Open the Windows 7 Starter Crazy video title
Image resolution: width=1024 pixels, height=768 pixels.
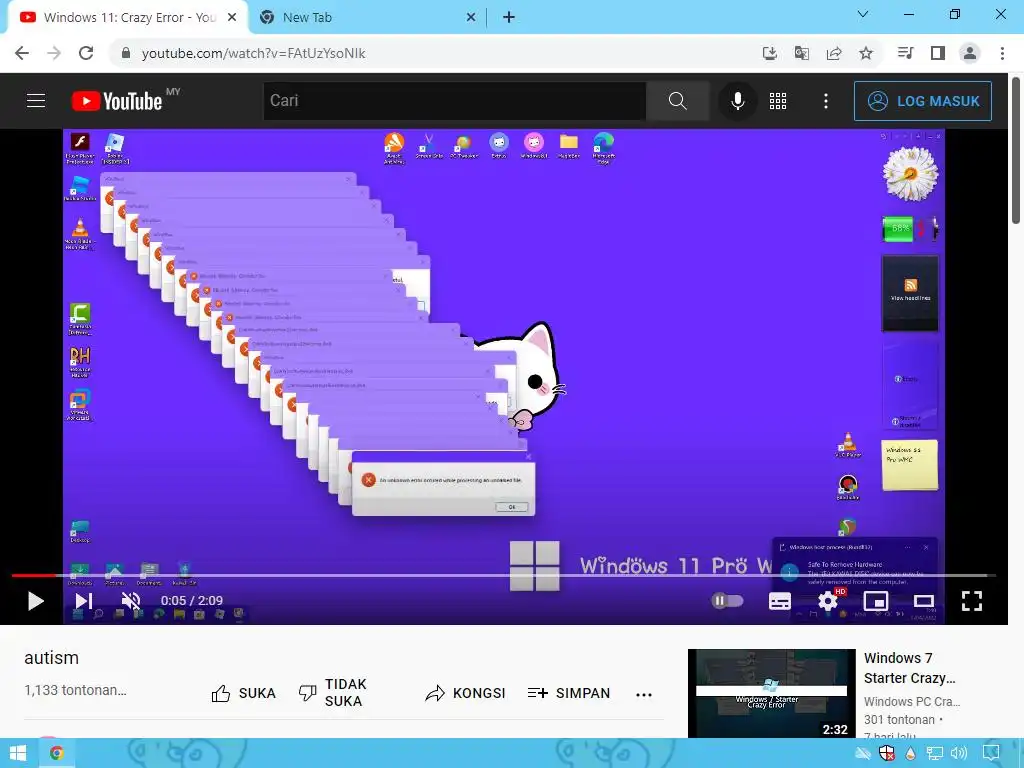point(909,668)
